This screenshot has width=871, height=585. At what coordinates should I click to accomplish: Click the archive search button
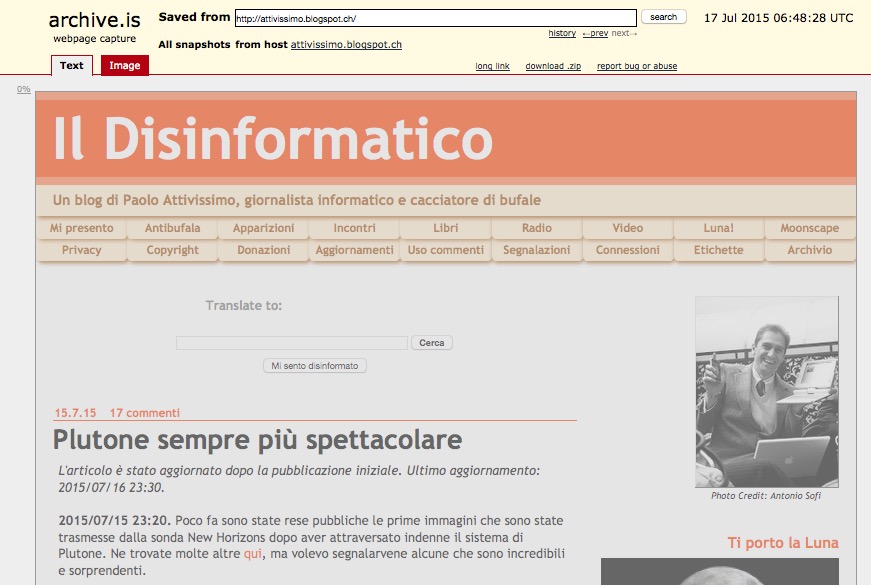663,17
